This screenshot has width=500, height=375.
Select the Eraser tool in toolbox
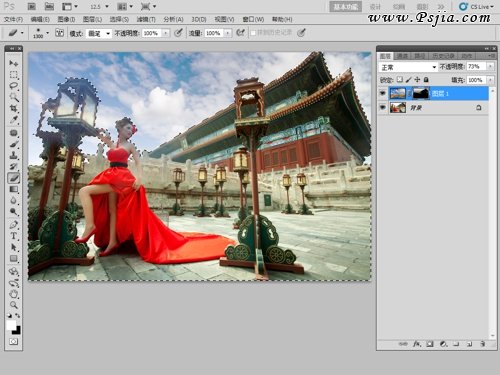13,178
